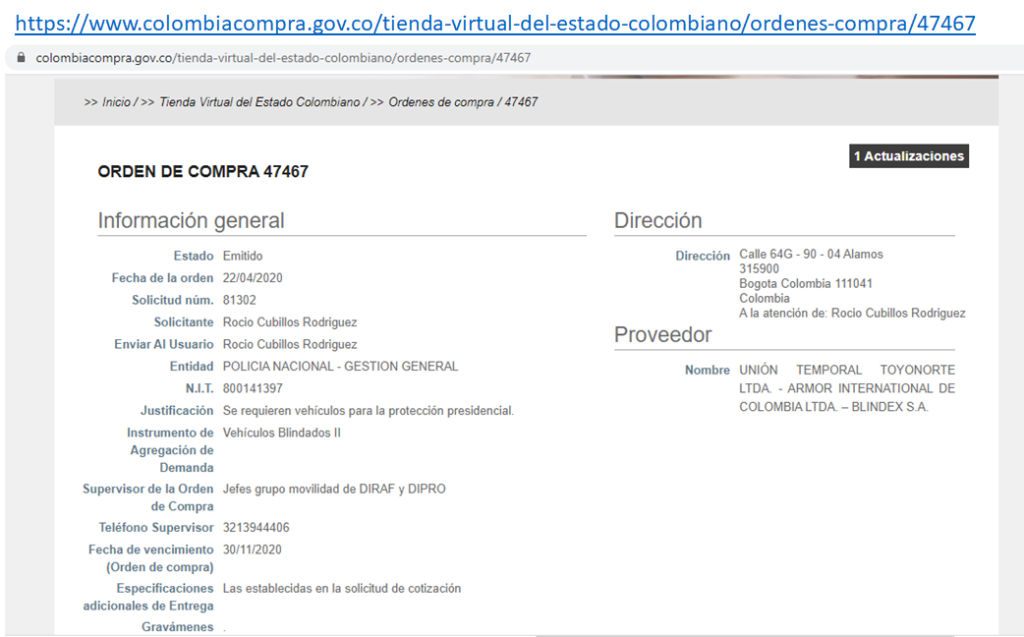The width and height of the screenshot is (1024, 637).
Task: Select the Dirección section heading
Action: (x=658, y=221)
